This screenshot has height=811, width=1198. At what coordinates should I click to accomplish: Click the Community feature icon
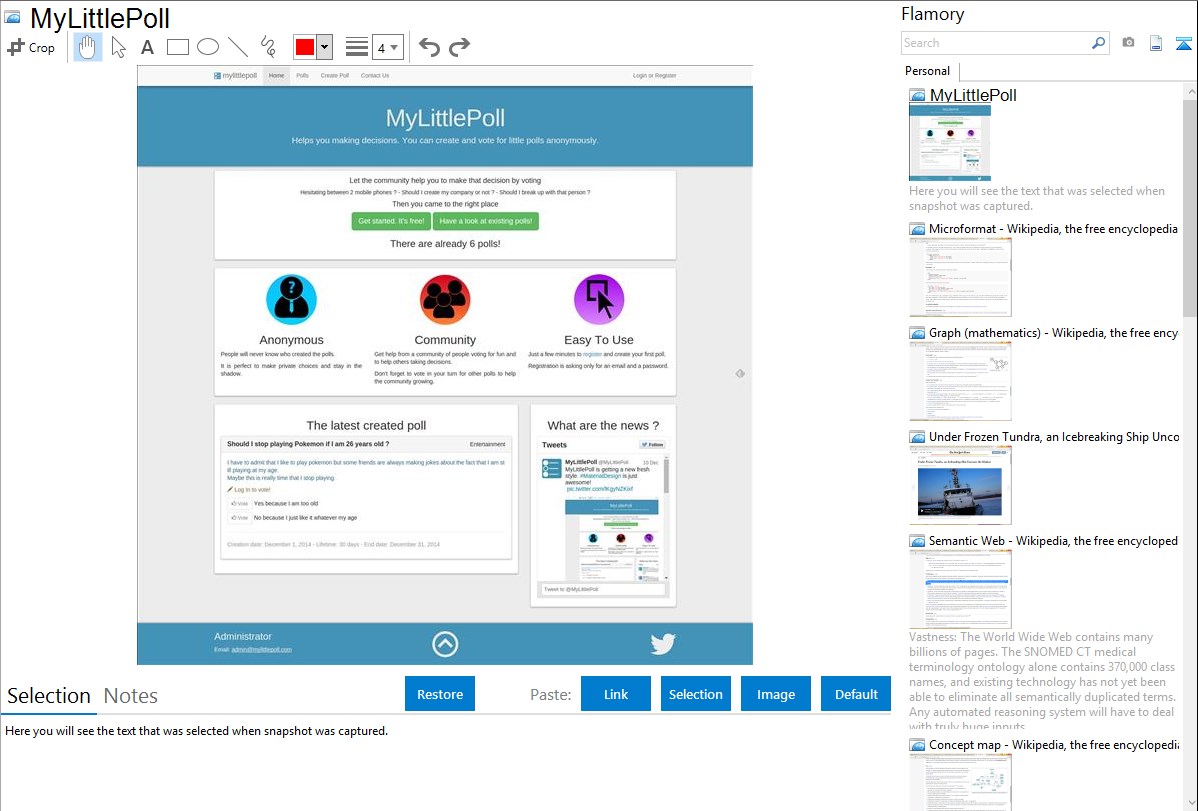[x=445, y=300]
